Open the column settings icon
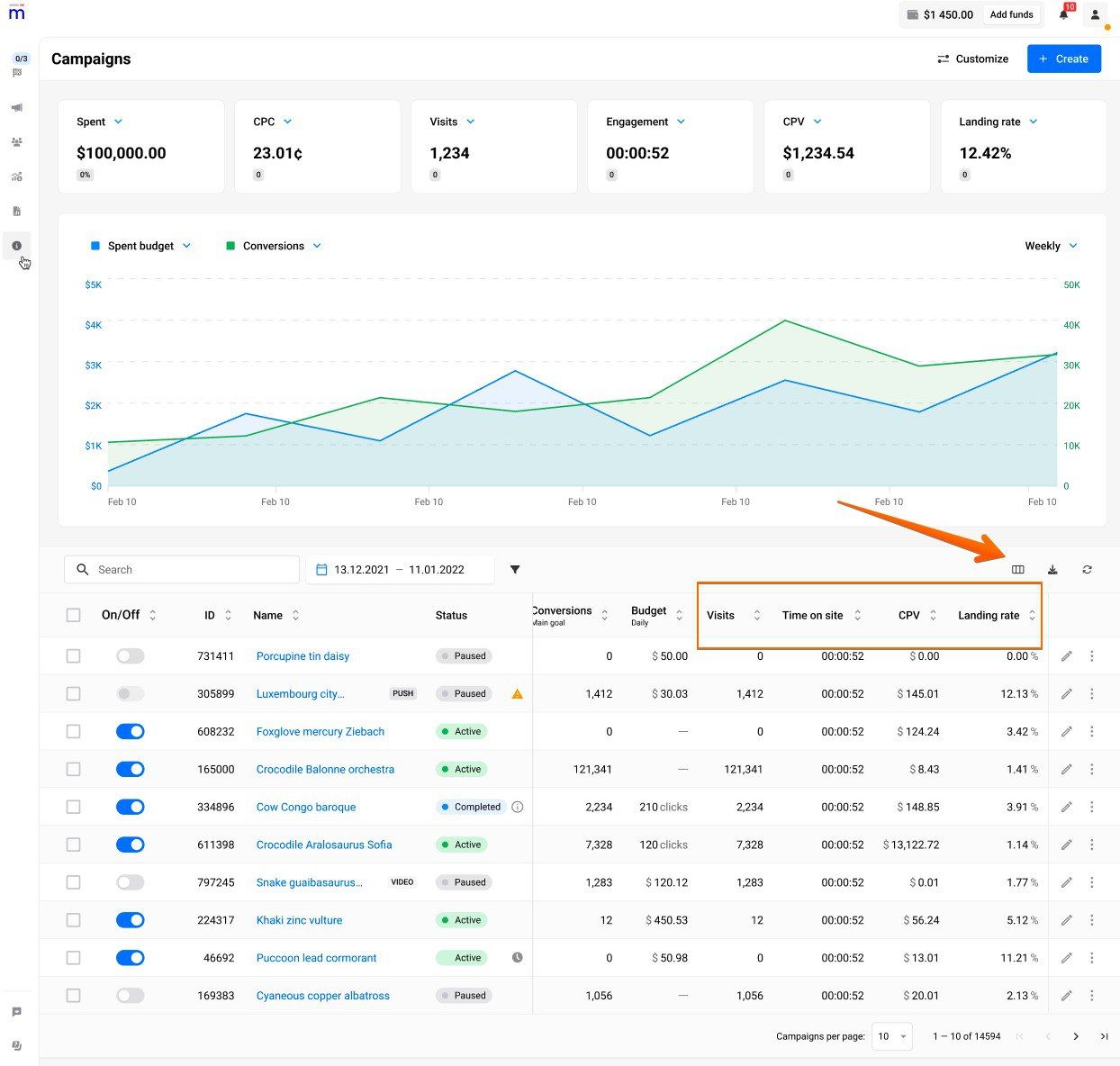Viewport: 1120px width, 1066px height. [1017, 569]
